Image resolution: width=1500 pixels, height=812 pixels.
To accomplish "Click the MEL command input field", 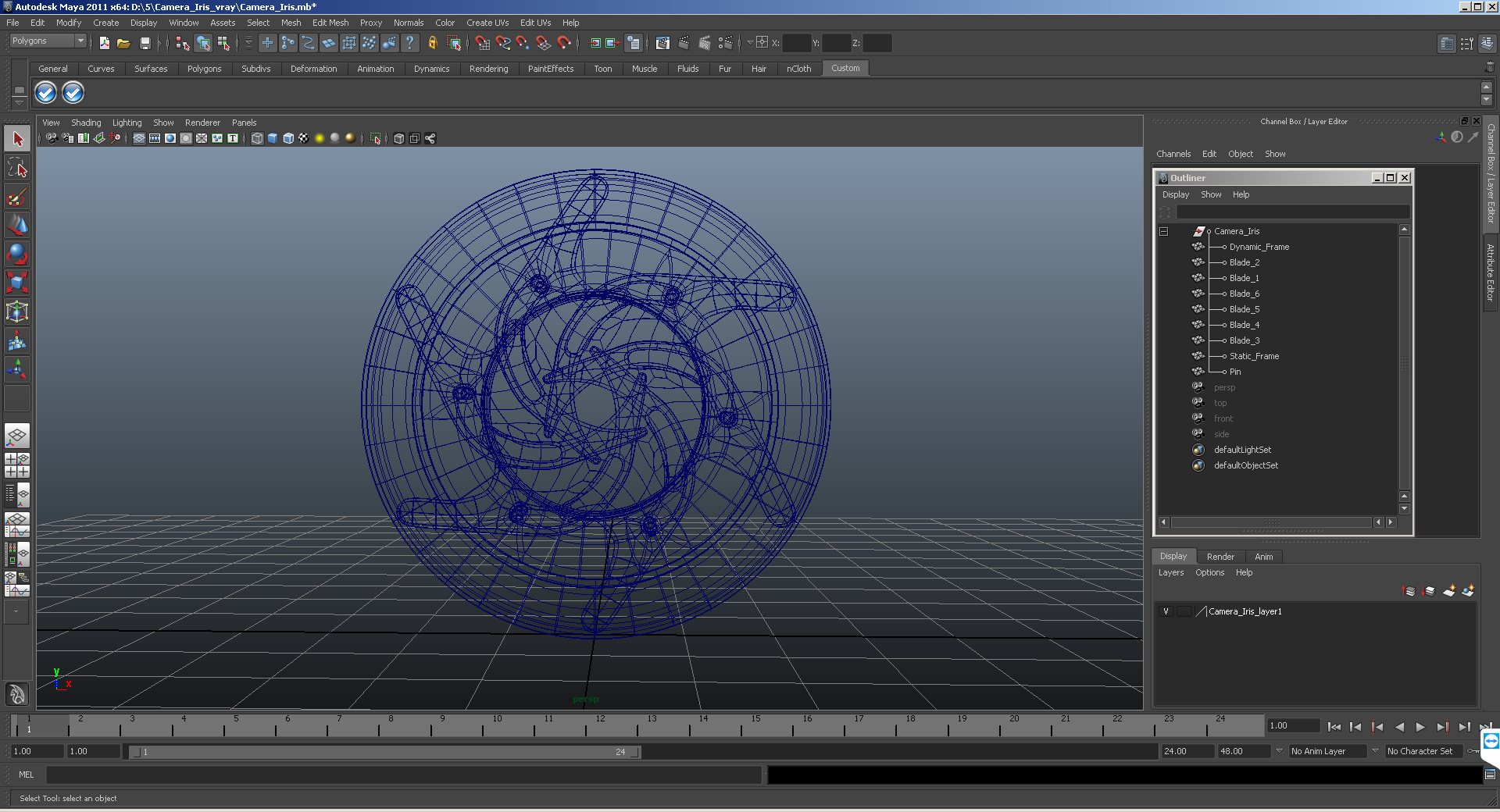I will [x=404, y=775].
